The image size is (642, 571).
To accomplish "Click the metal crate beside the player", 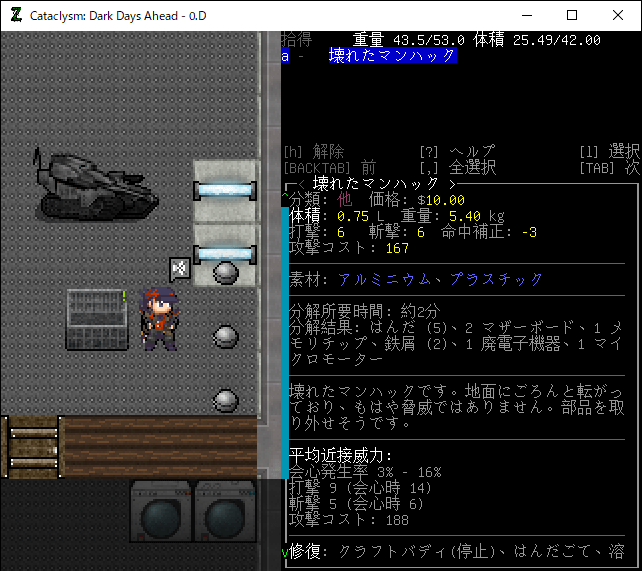I will [97, 319].
